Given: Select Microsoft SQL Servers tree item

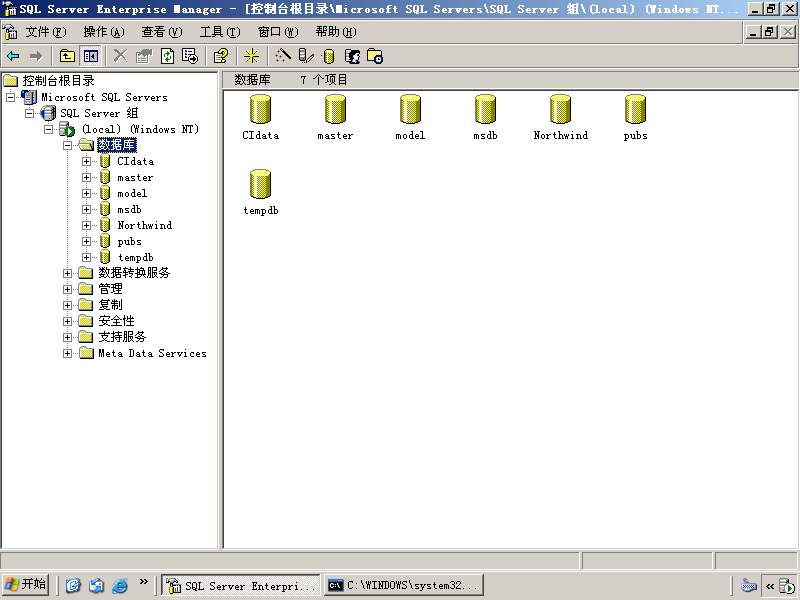Looking at the screenshot, I should pos(104,97).
